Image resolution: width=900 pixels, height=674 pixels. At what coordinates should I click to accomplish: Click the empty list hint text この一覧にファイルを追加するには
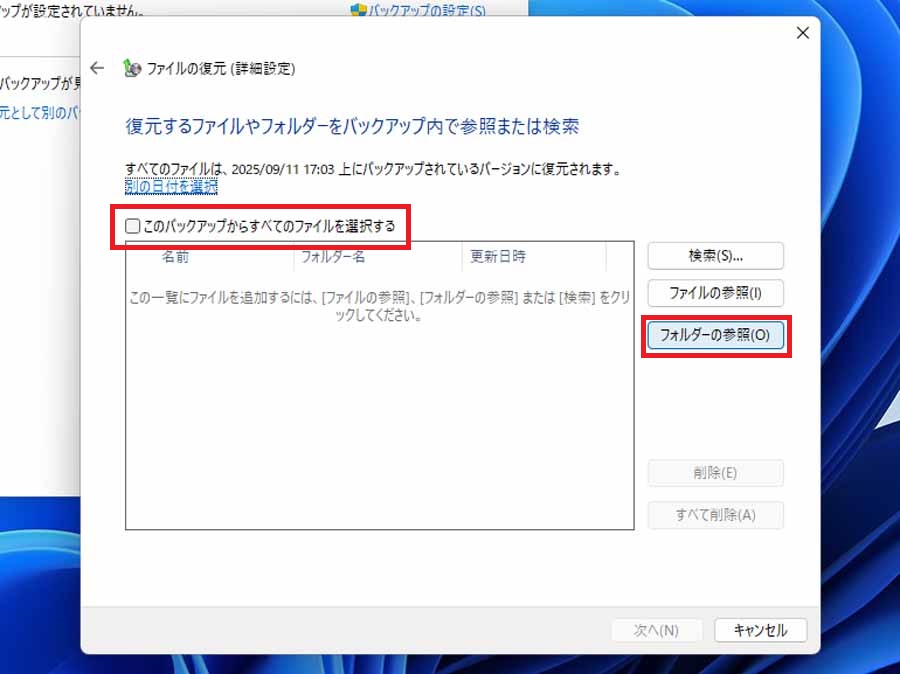click(x=379, y=306)
